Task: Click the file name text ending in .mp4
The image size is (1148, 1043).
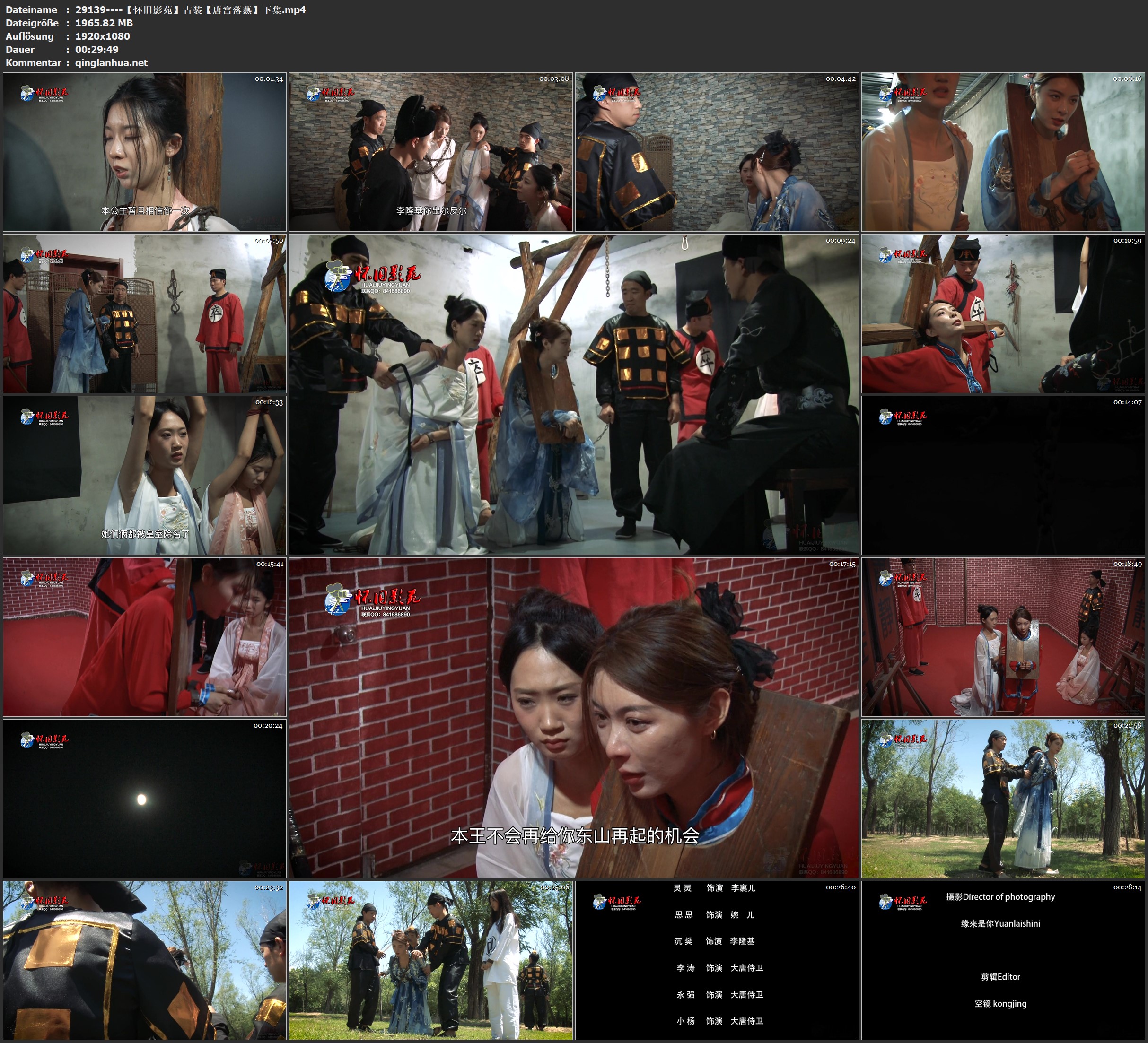Action: click(190, 9)
